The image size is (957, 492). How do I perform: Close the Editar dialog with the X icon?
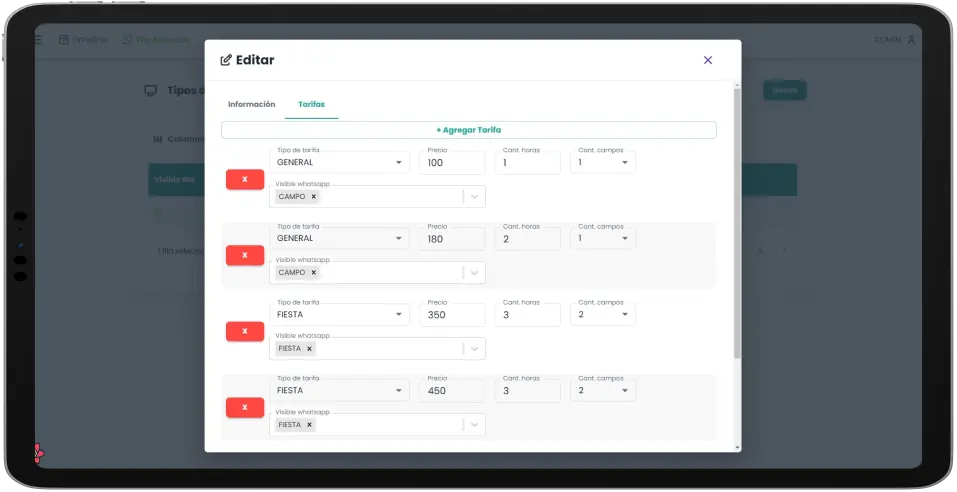pyautogui.click(x=708, y=60)
